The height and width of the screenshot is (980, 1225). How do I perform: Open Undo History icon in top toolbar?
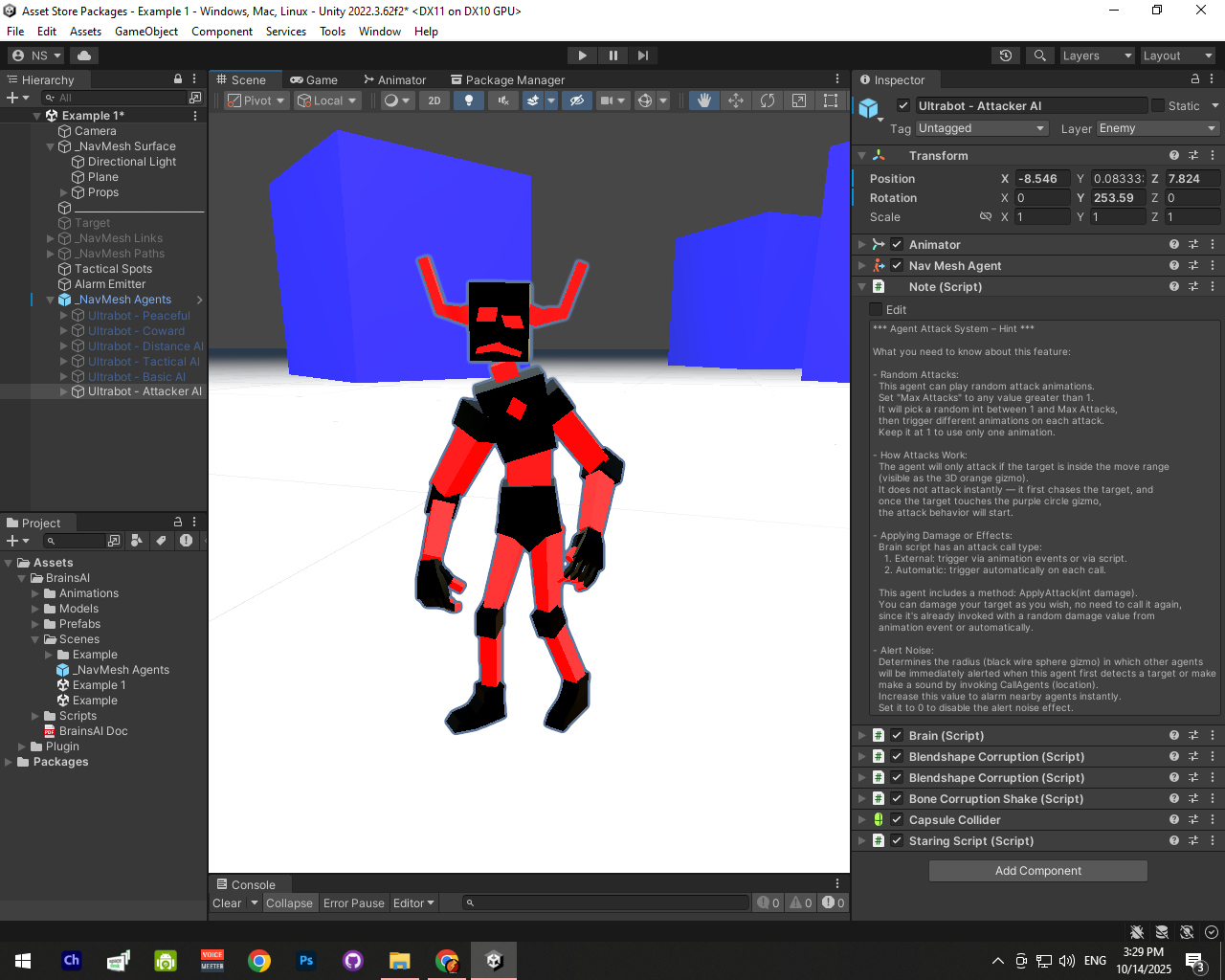1006,56
